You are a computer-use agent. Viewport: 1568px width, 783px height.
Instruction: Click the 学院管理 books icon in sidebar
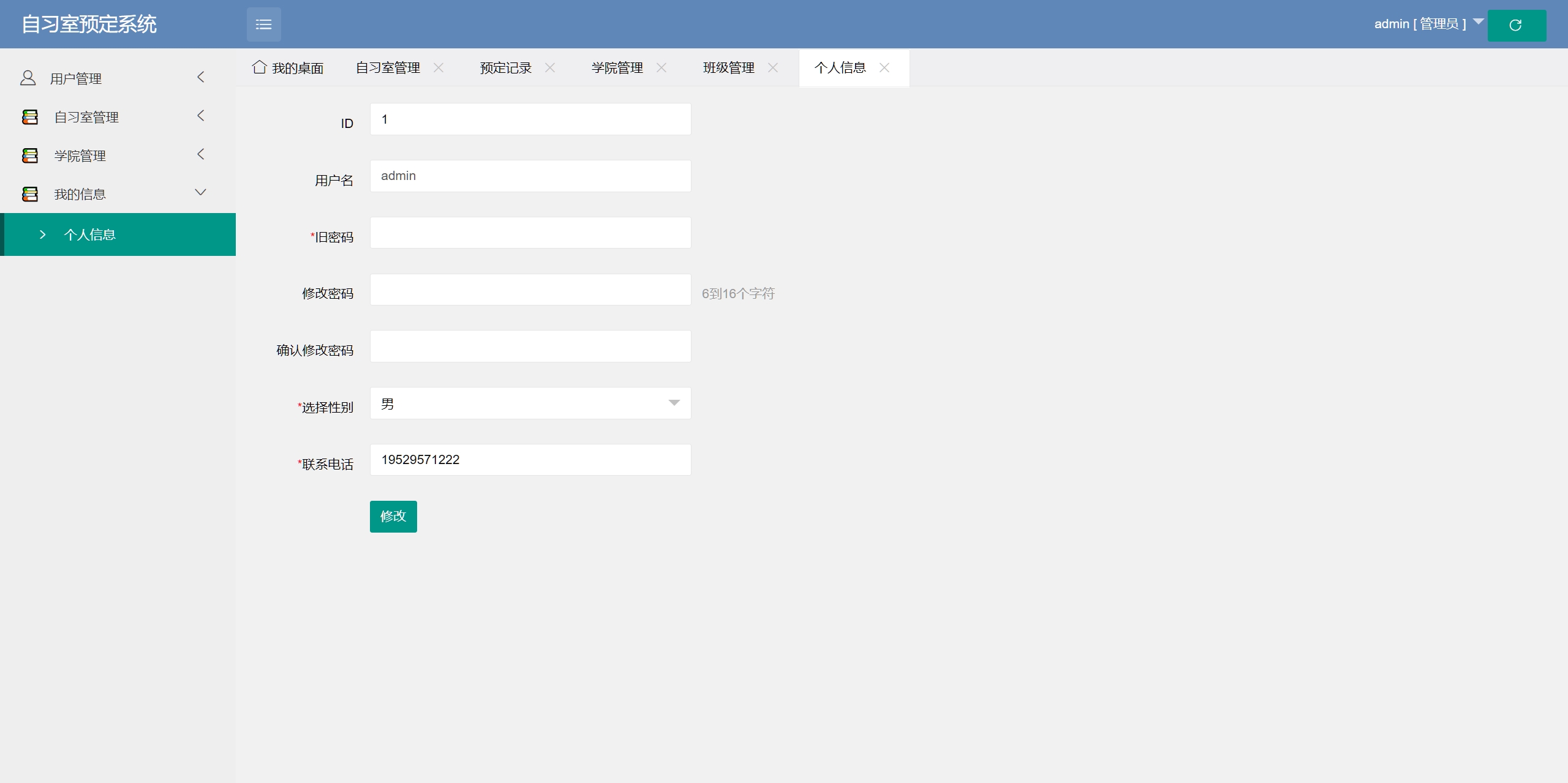(30, 155)
